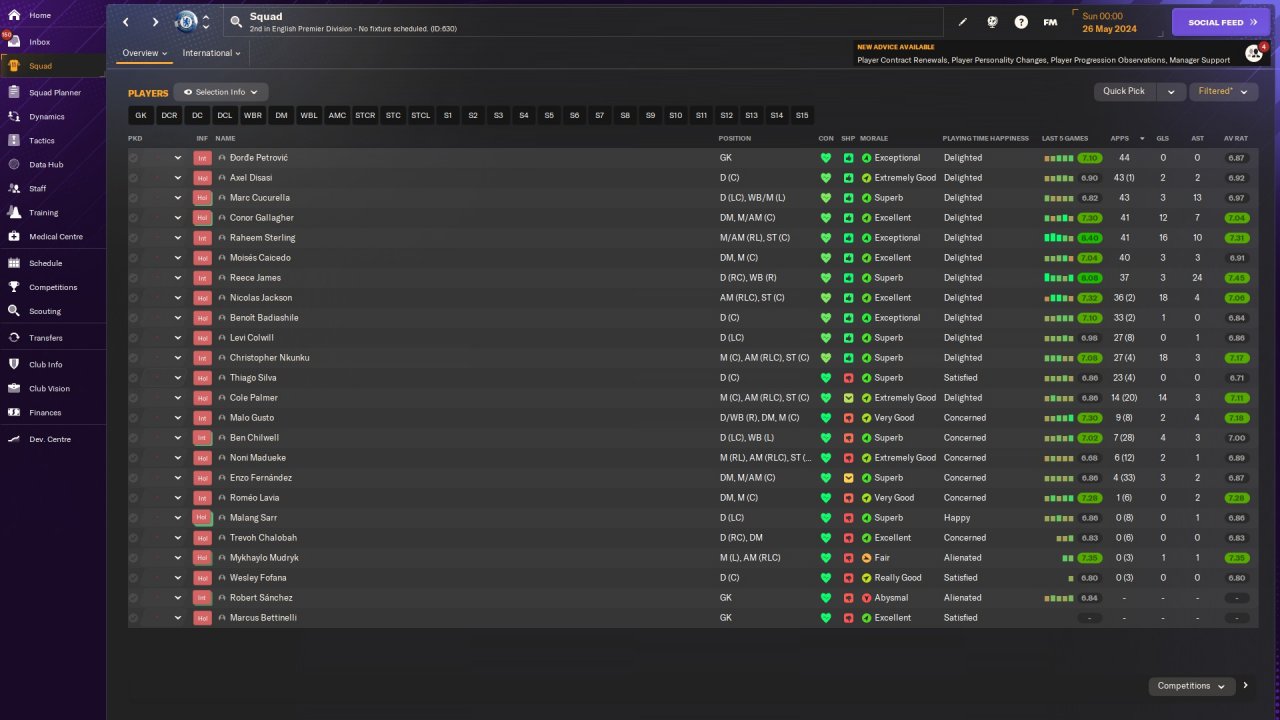
Task: Select the S1 substitute tab
Action: (x=448, y=115)
